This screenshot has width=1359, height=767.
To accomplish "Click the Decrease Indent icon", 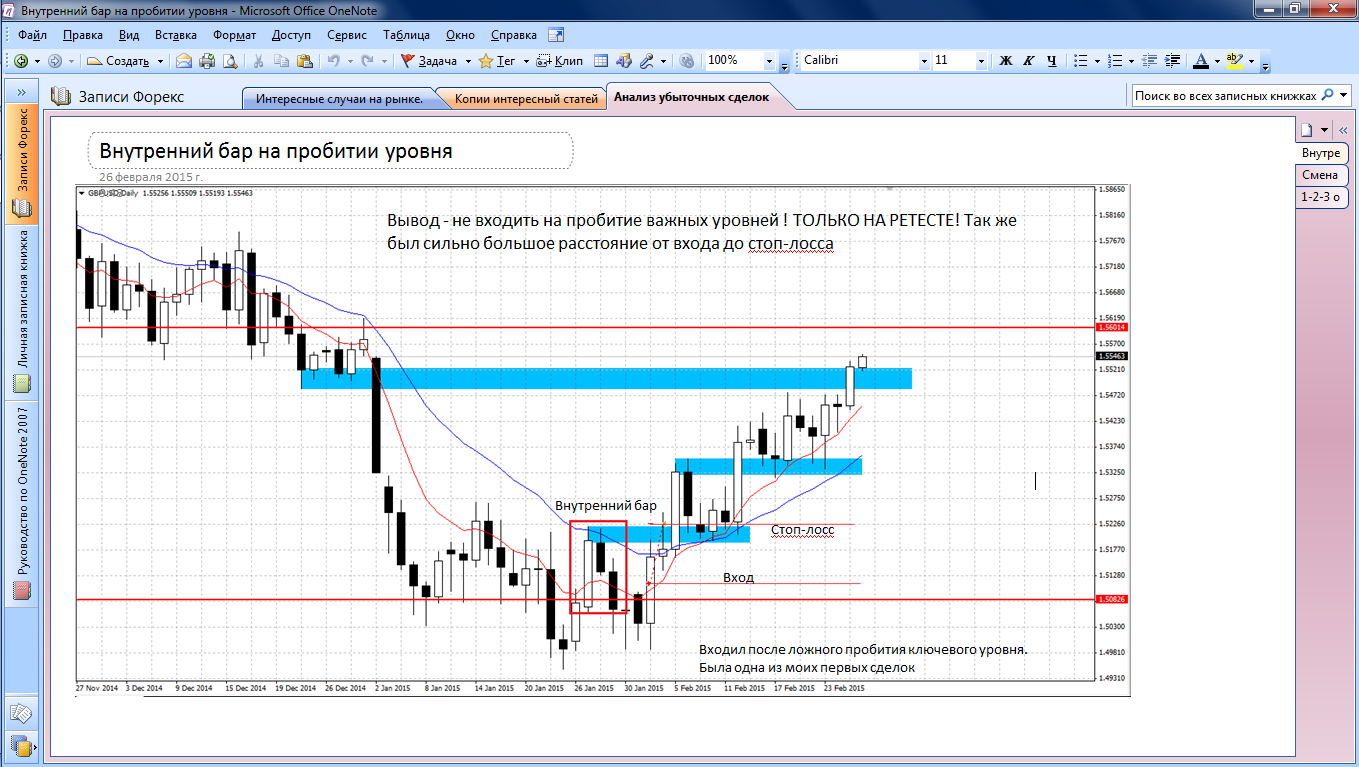I will click(x=1150, y=61).
